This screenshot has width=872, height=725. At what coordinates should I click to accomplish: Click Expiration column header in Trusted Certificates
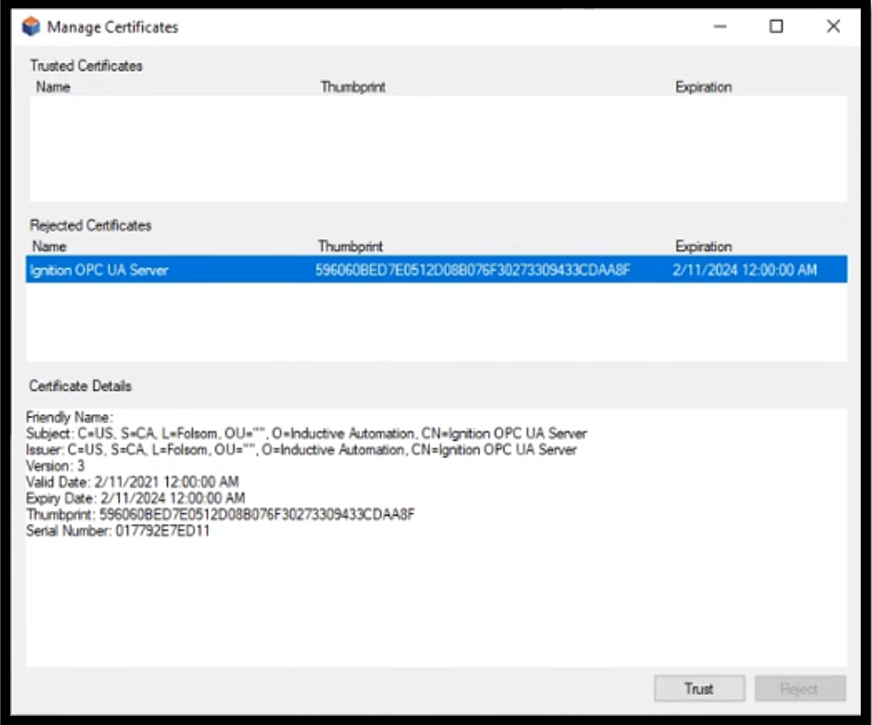703,87
